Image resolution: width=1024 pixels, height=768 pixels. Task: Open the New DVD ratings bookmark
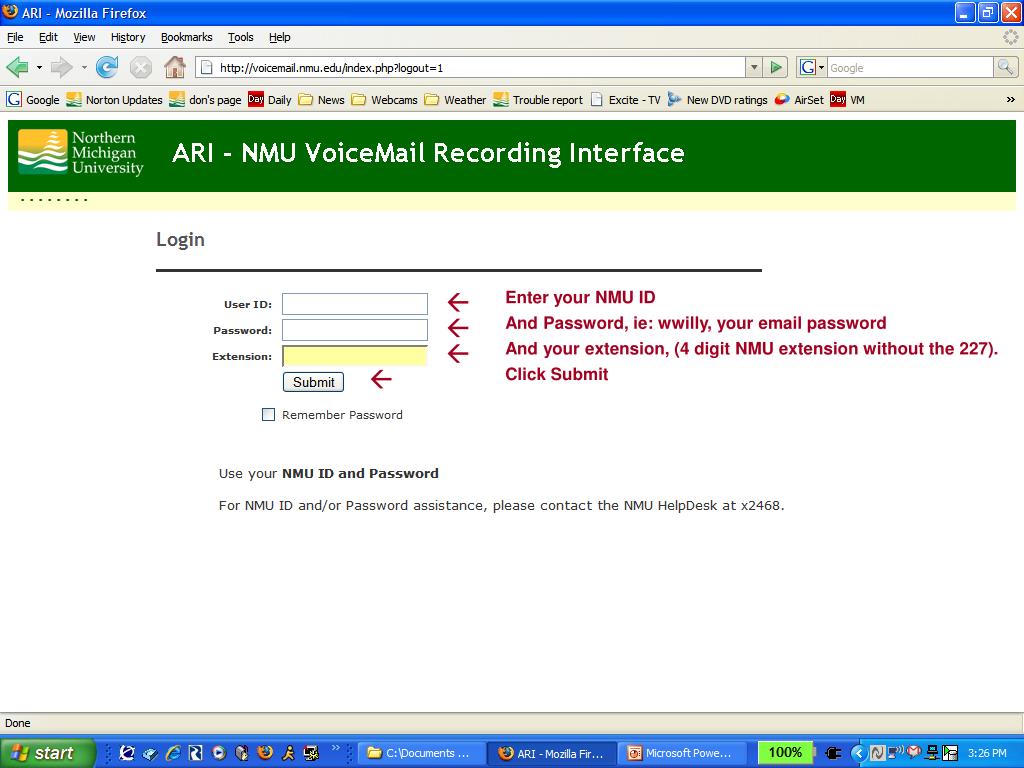[x=718, y=100]
